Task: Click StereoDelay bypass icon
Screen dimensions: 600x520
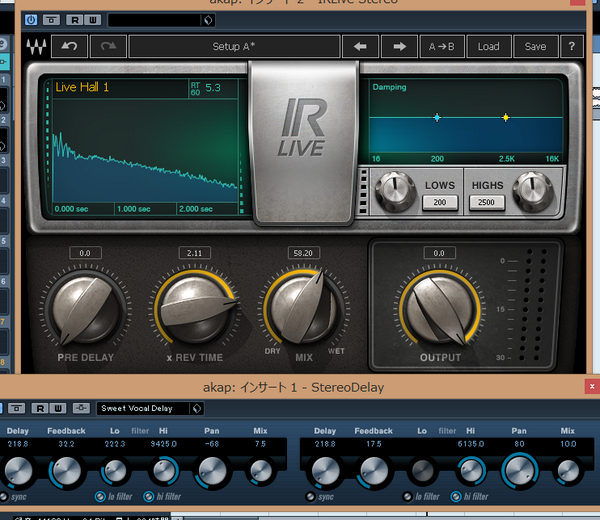Action: pos(16,408)
